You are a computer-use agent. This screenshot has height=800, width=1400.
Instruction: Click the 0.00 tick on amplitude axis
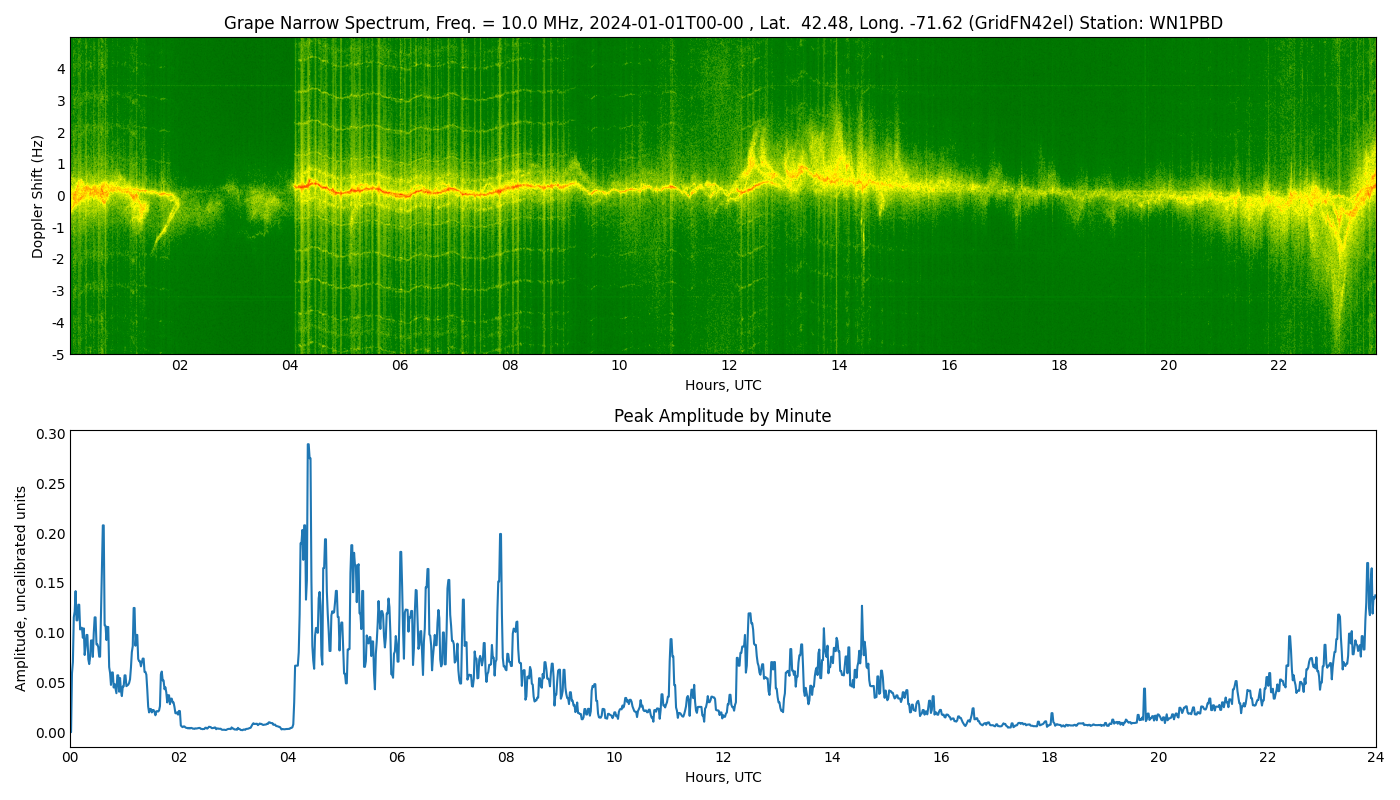click(x=52, y=733)
